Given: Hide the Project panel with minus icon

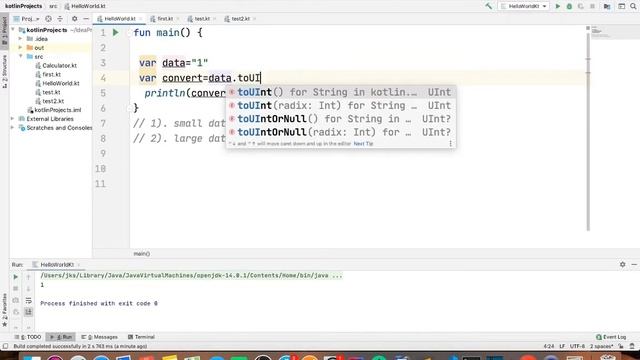Looking at the screenshot, I should click(x=86, y=19).
